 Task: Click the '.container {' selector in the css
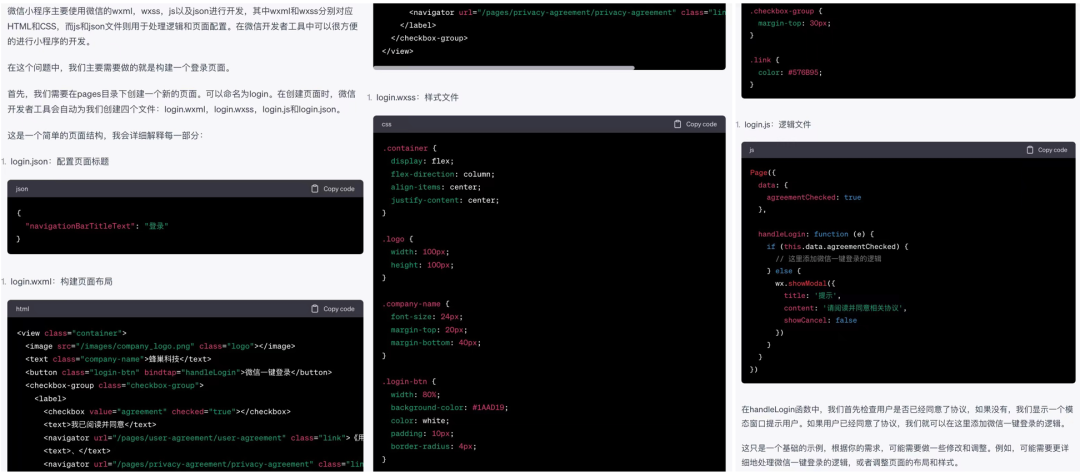point(410,148)
